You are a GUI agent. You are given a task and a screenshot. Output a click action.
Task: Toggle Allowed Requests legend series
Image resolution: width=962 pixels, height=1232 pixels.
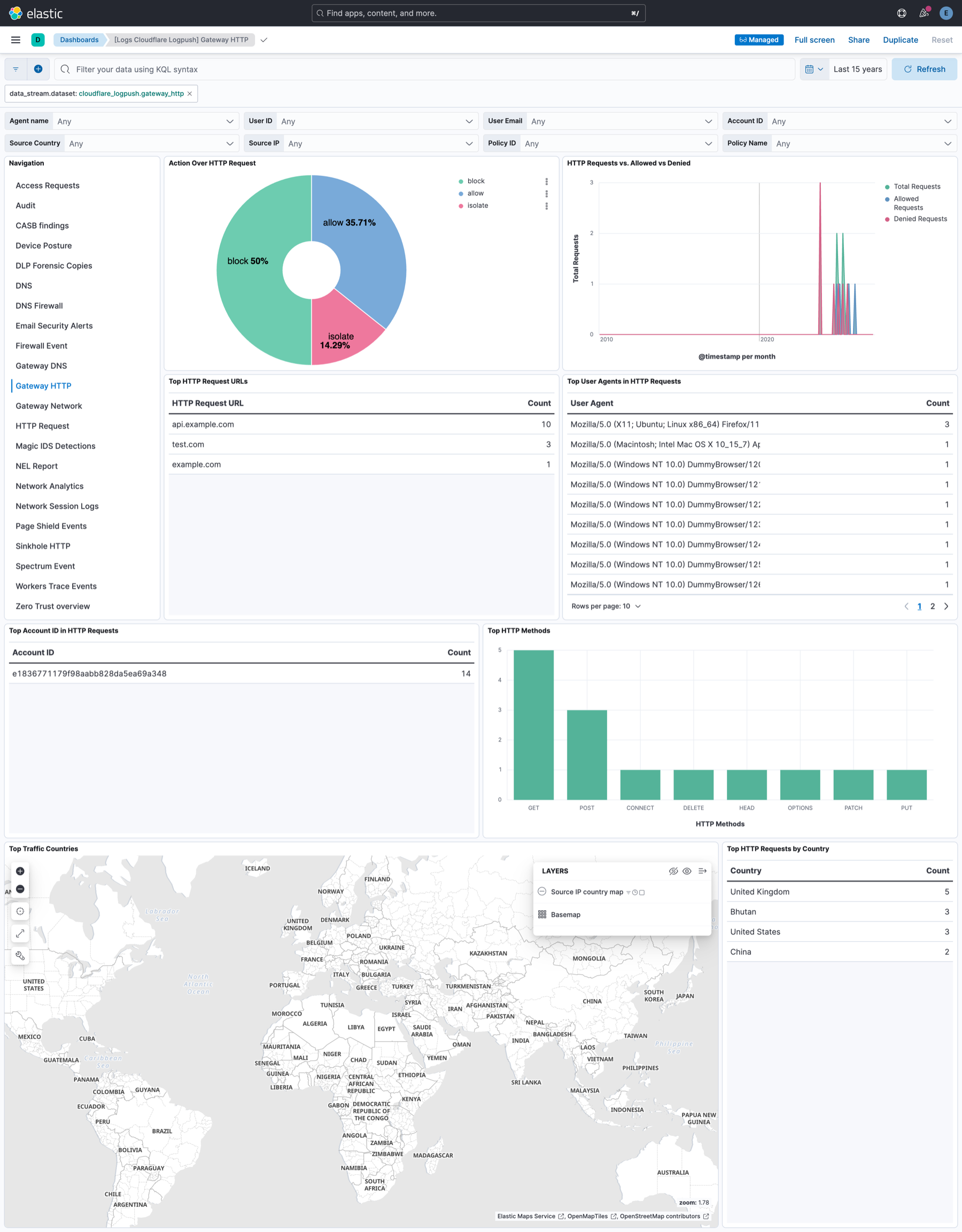[x=908, y=203]
